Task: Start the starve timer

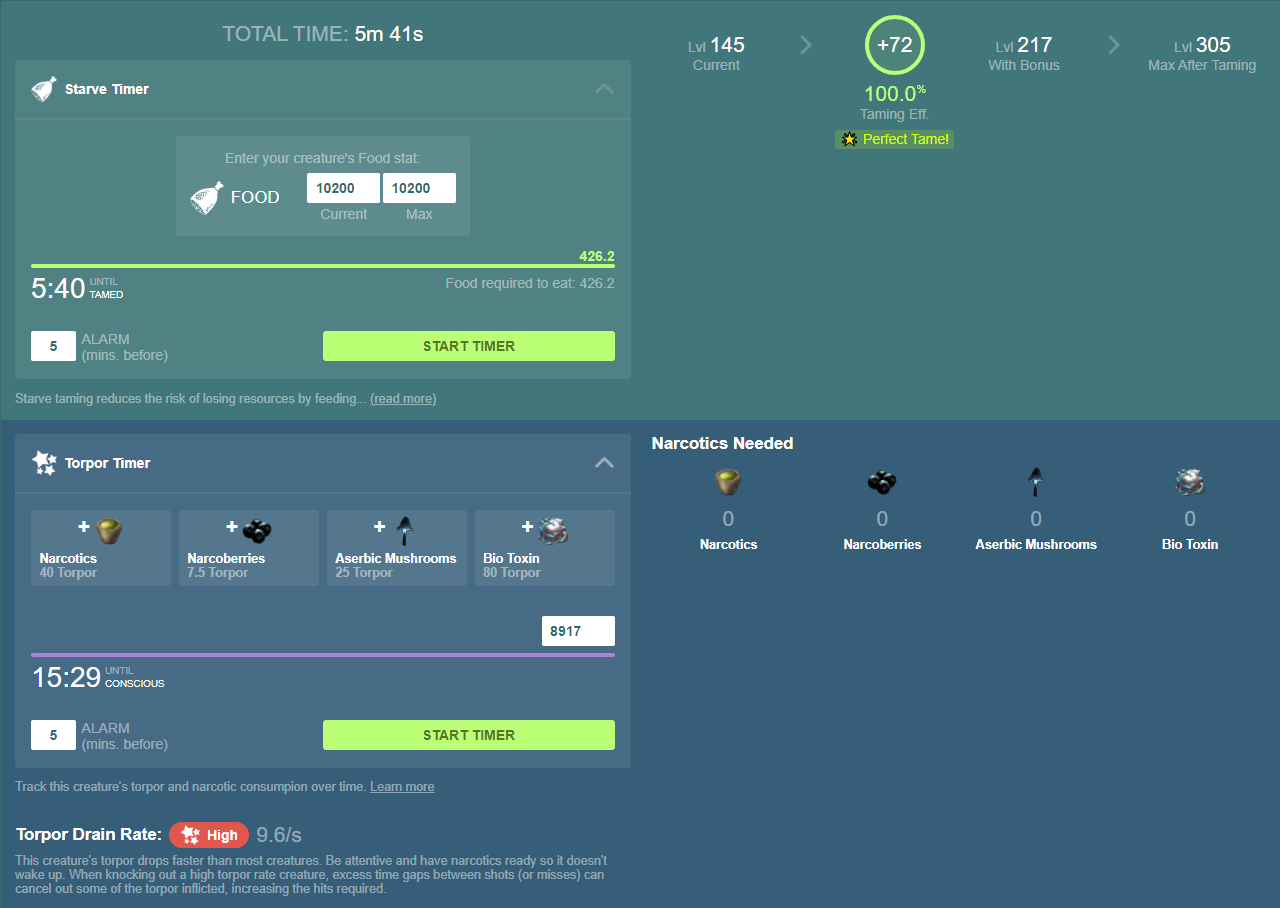Action: (x=468, y=346)
